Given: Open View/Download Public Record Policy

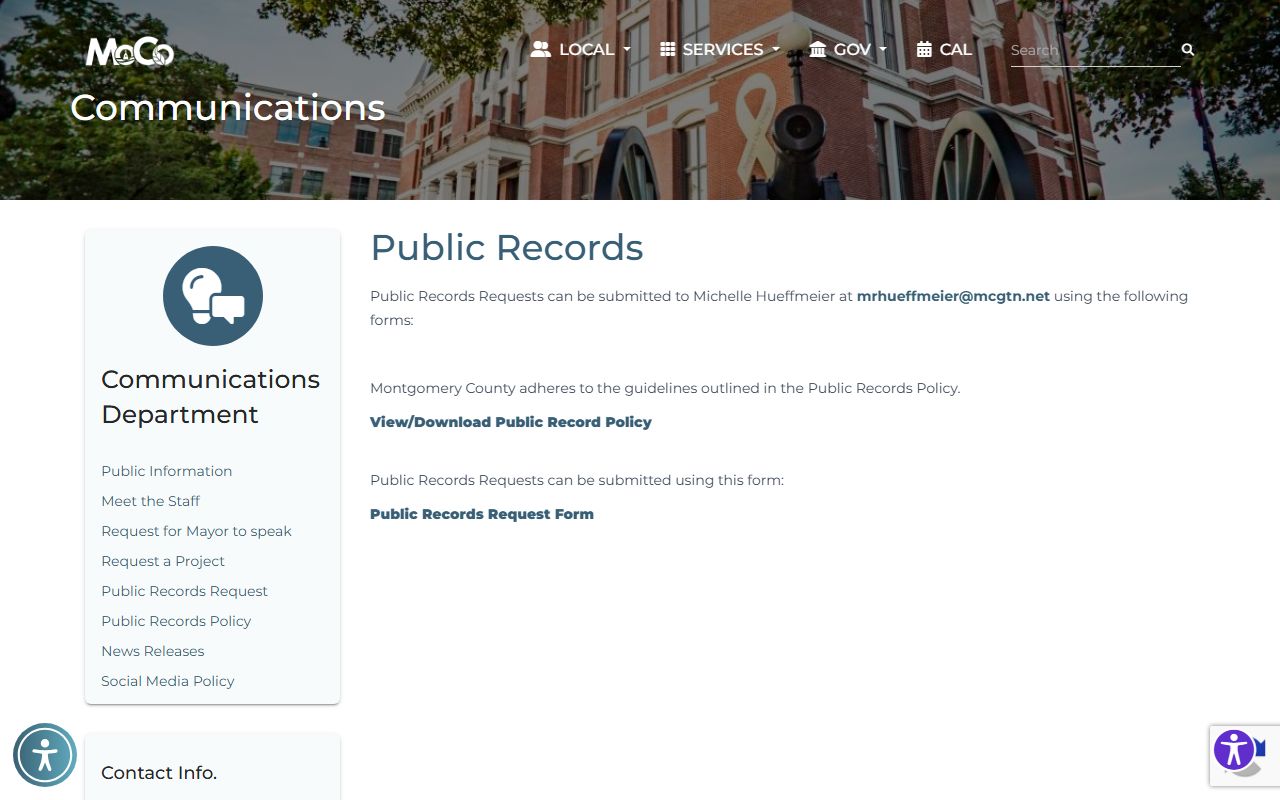Looking at the screenshot, I should point(510,422).
